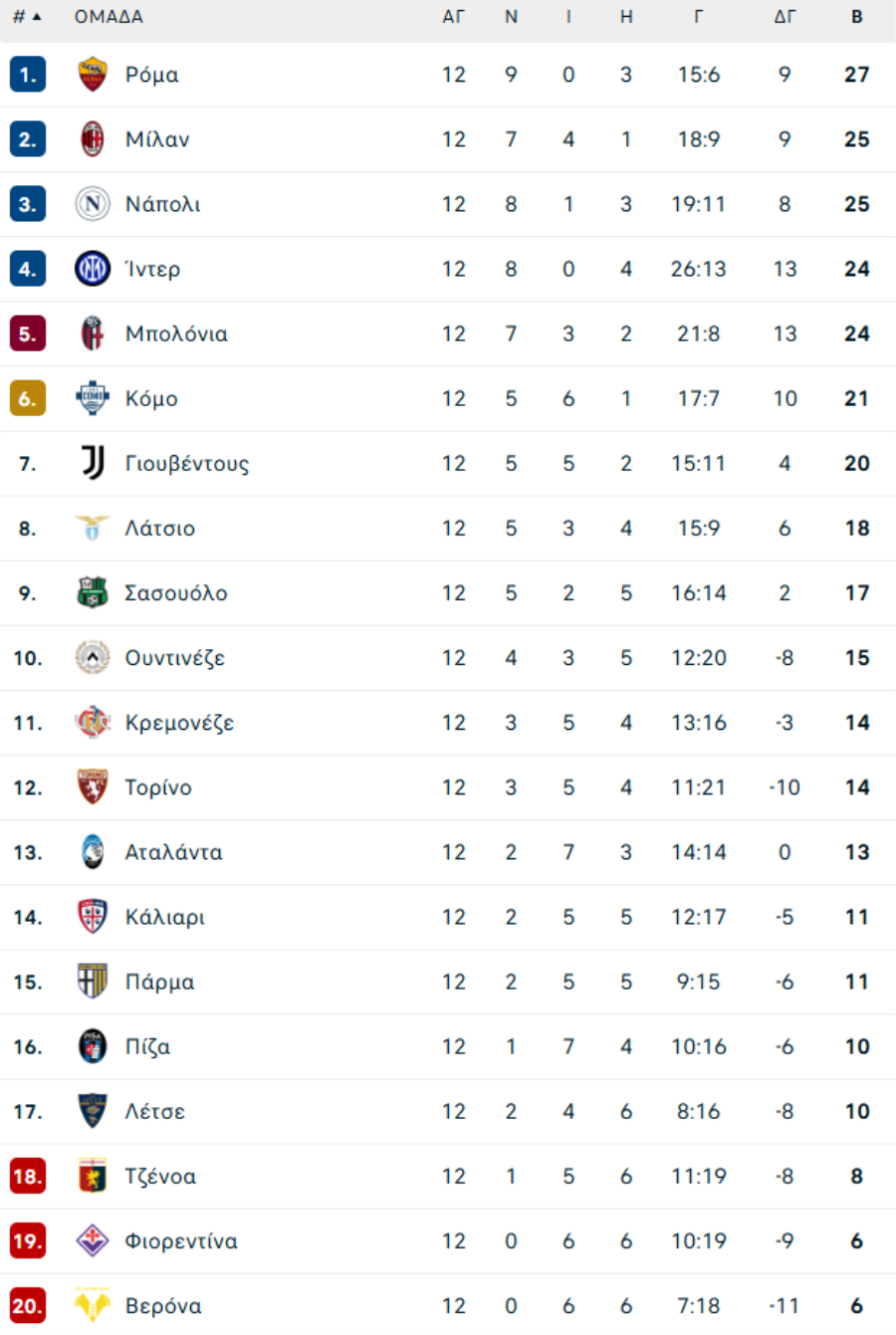The height and width of the screenshot is (1335, 896).
Task: Select the Fiorentina purple crest icon
Action: (93, 1240)
